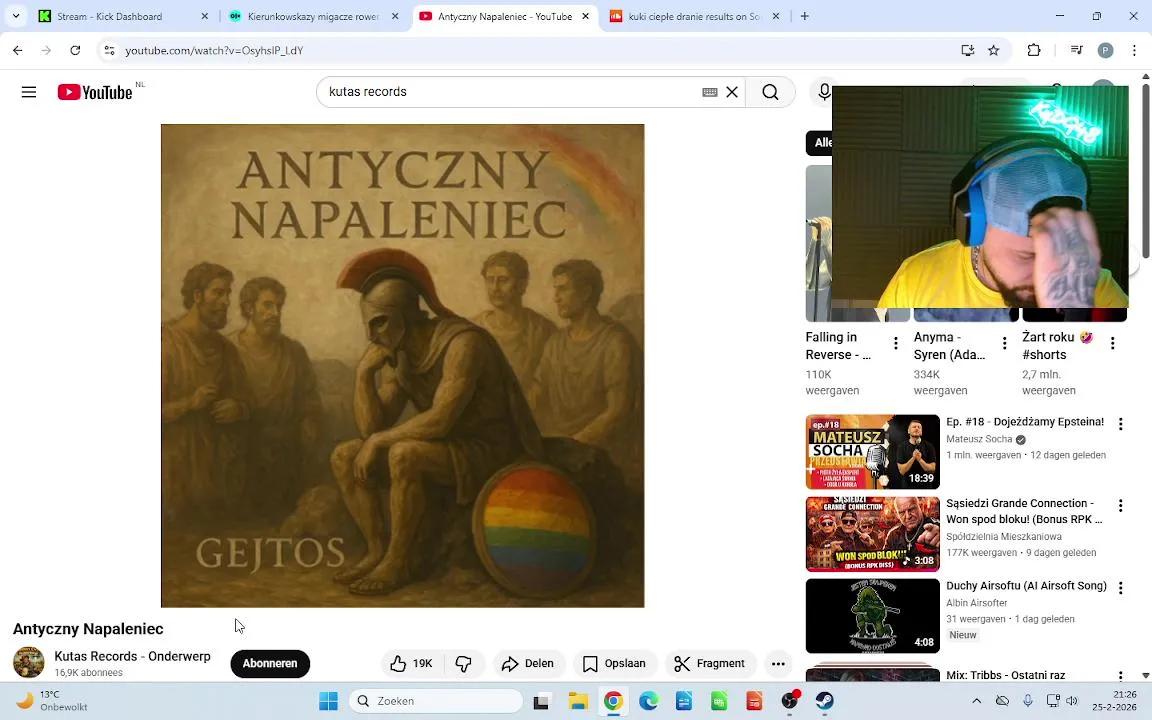Click into the YouTube search field
The height and width of the screenshot is (720, 1152).
[511, 92]
